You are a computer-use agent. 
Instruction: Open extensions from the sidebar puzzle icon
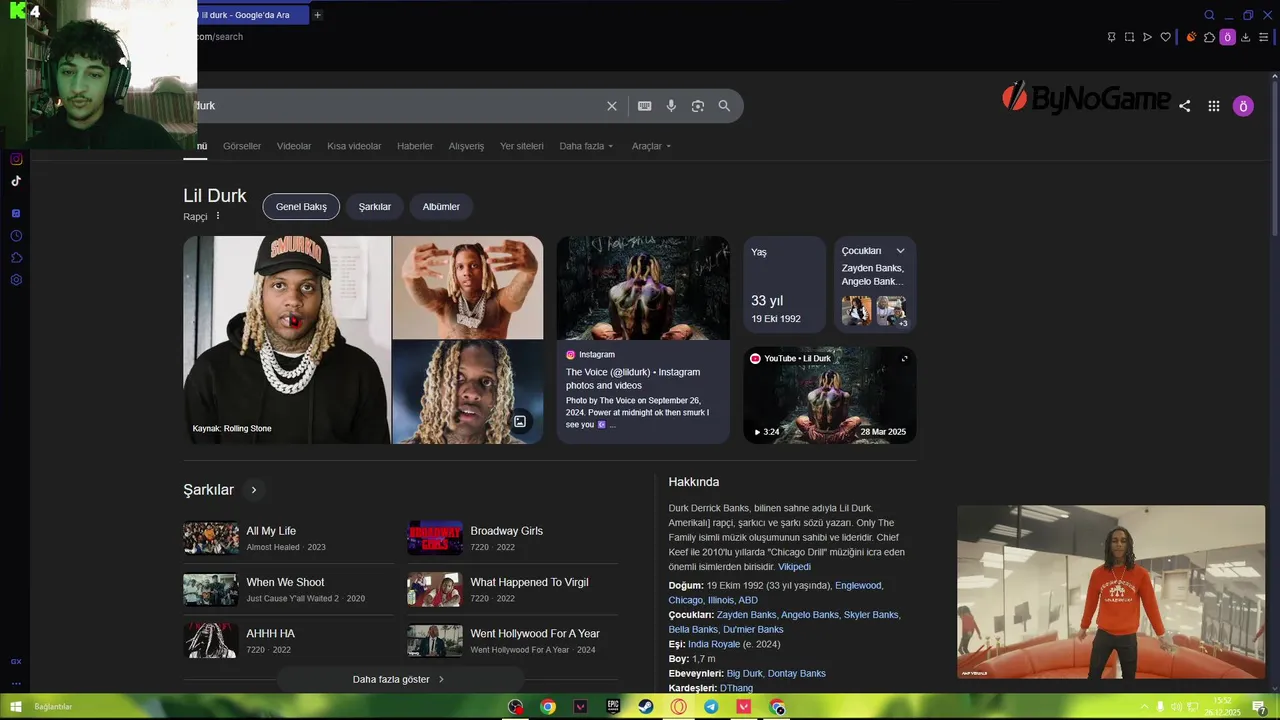tap(16, 258)
